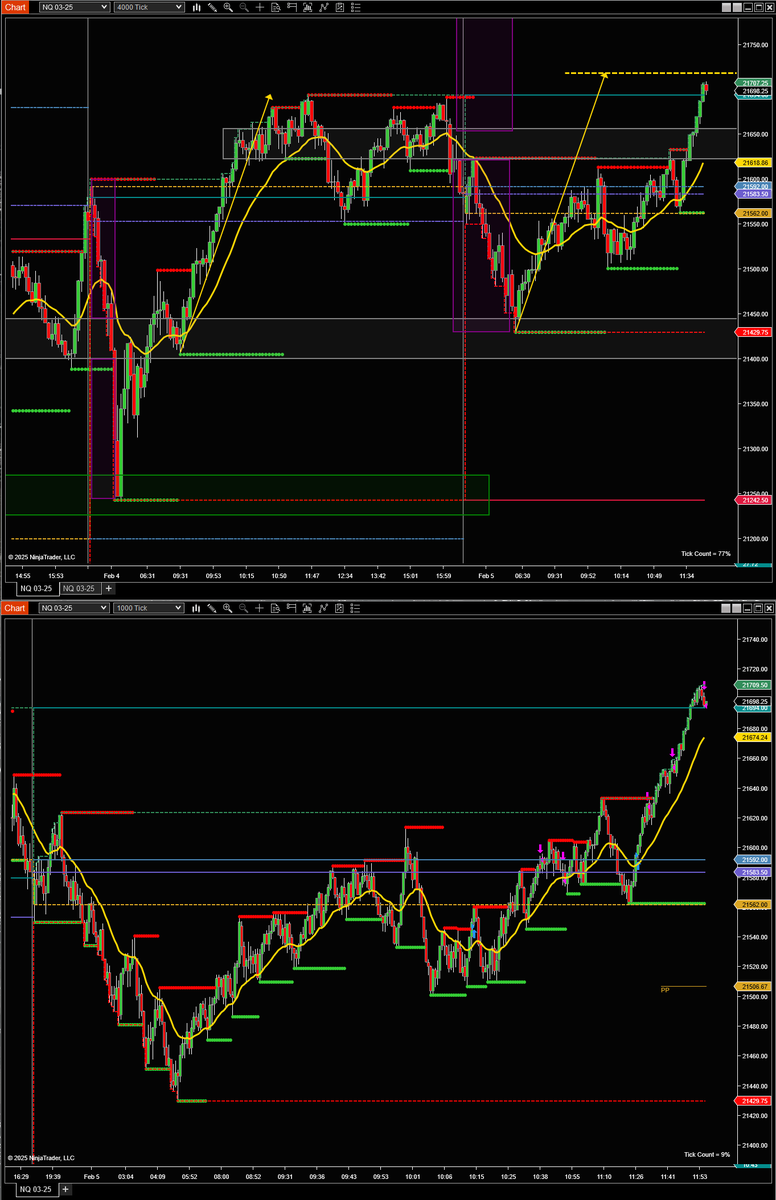Show Data Box icon in the 1000 Tick chart
Viewport: 776px width, 1200px height.
(x=275, y=608)
